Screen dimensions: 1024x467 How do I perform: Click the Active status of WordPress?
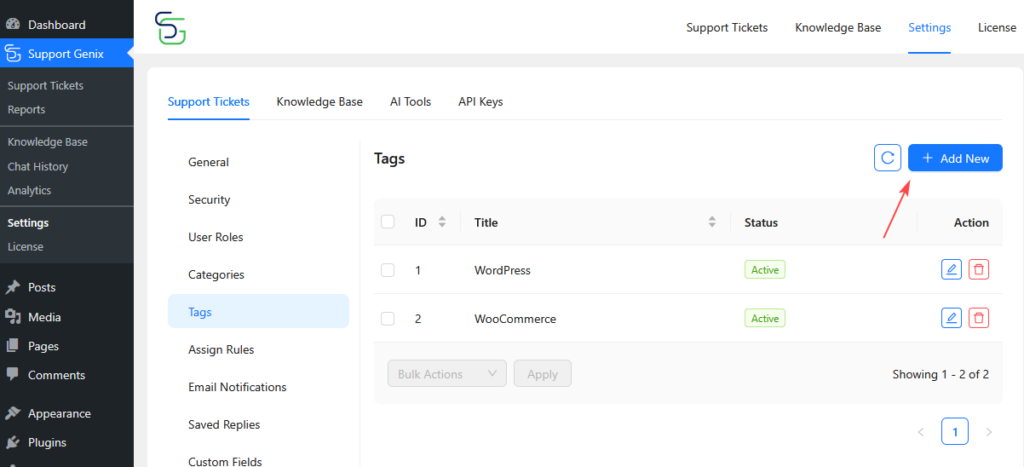point(765,269)
